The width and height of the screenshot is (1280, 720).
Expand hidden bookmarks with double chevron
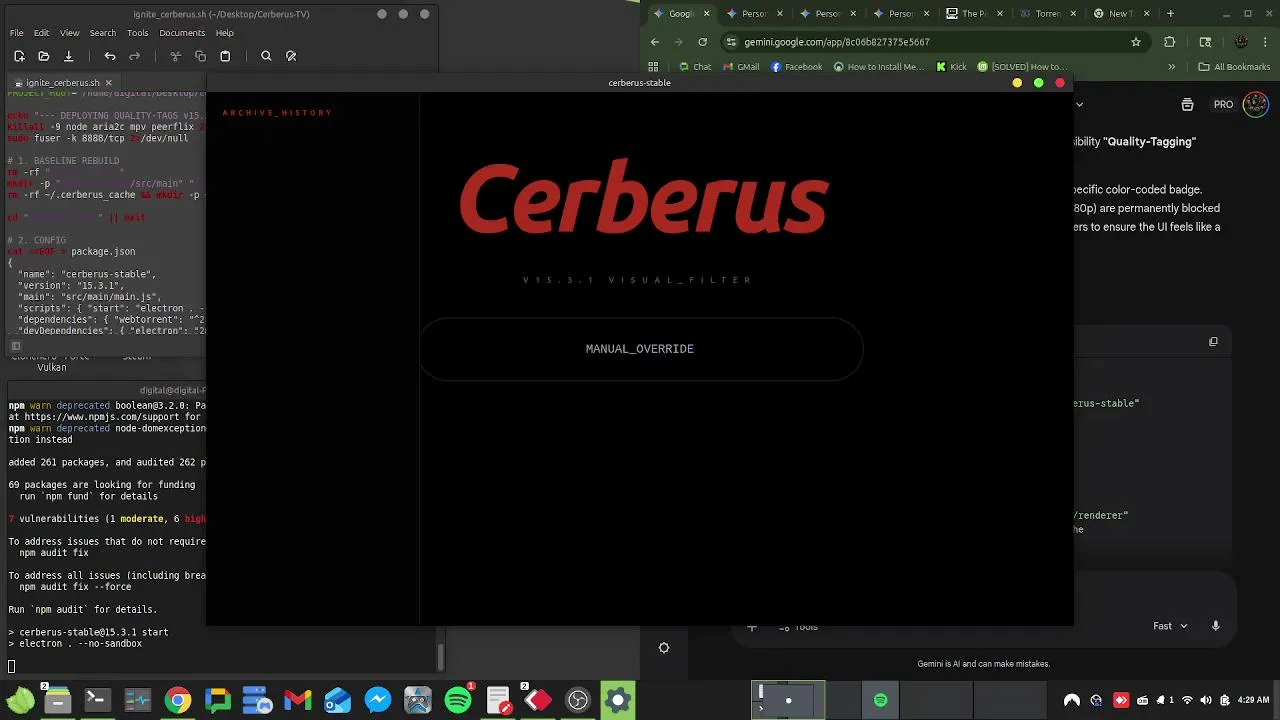(x=1171, y=67)
